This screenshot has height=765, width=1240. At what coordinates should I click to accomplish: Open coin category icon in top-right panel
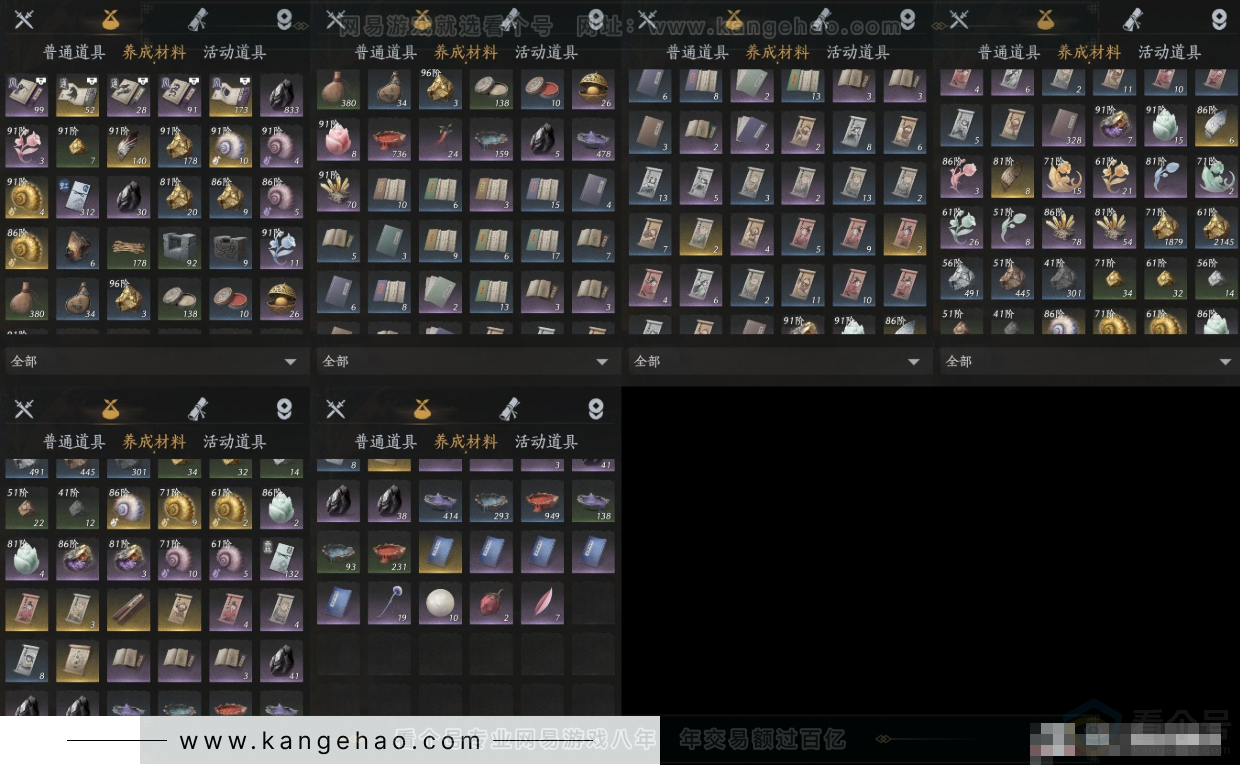(x=1219, y=19)
